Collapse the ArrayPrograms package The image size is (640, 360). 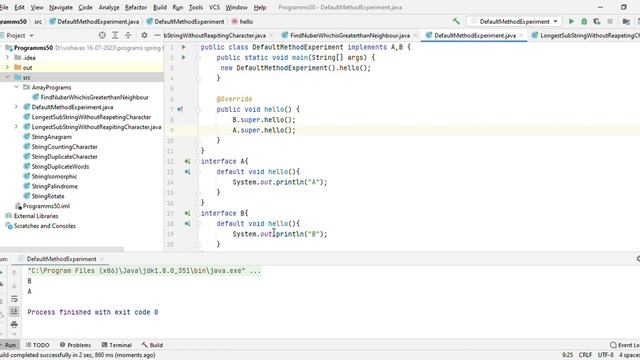16,87
